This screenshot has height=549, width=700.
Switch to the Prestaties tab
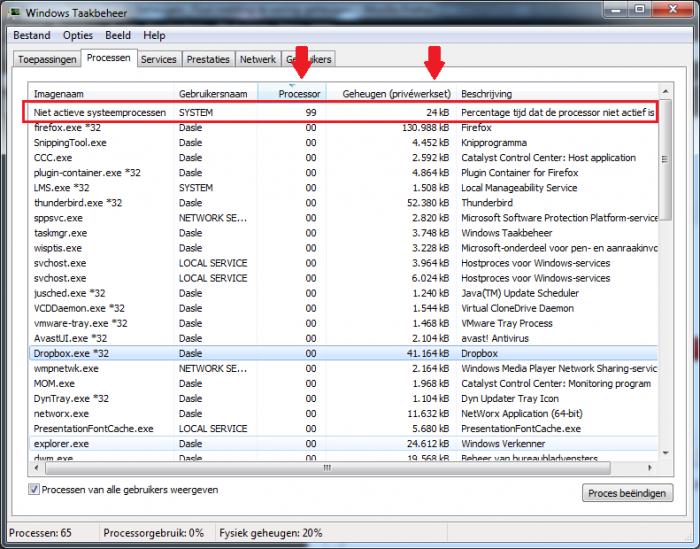208,60
